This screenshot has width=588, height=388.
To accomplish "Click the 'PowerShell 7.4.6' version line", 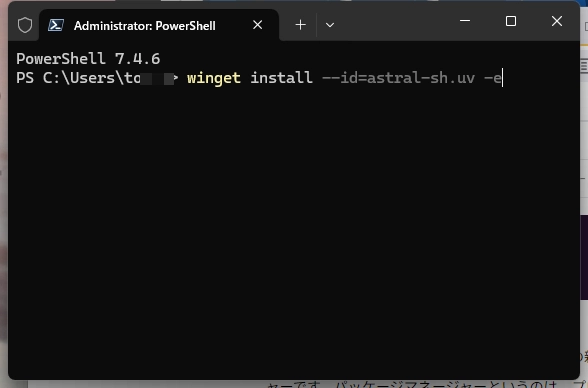I will (x=88, y=59).
